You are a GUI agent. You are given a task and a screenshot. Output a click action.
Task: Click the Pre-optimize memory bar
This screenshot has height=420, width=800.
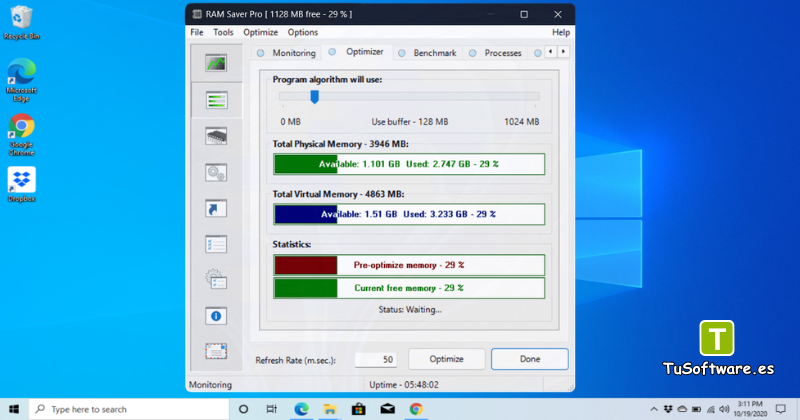(409, 265)
